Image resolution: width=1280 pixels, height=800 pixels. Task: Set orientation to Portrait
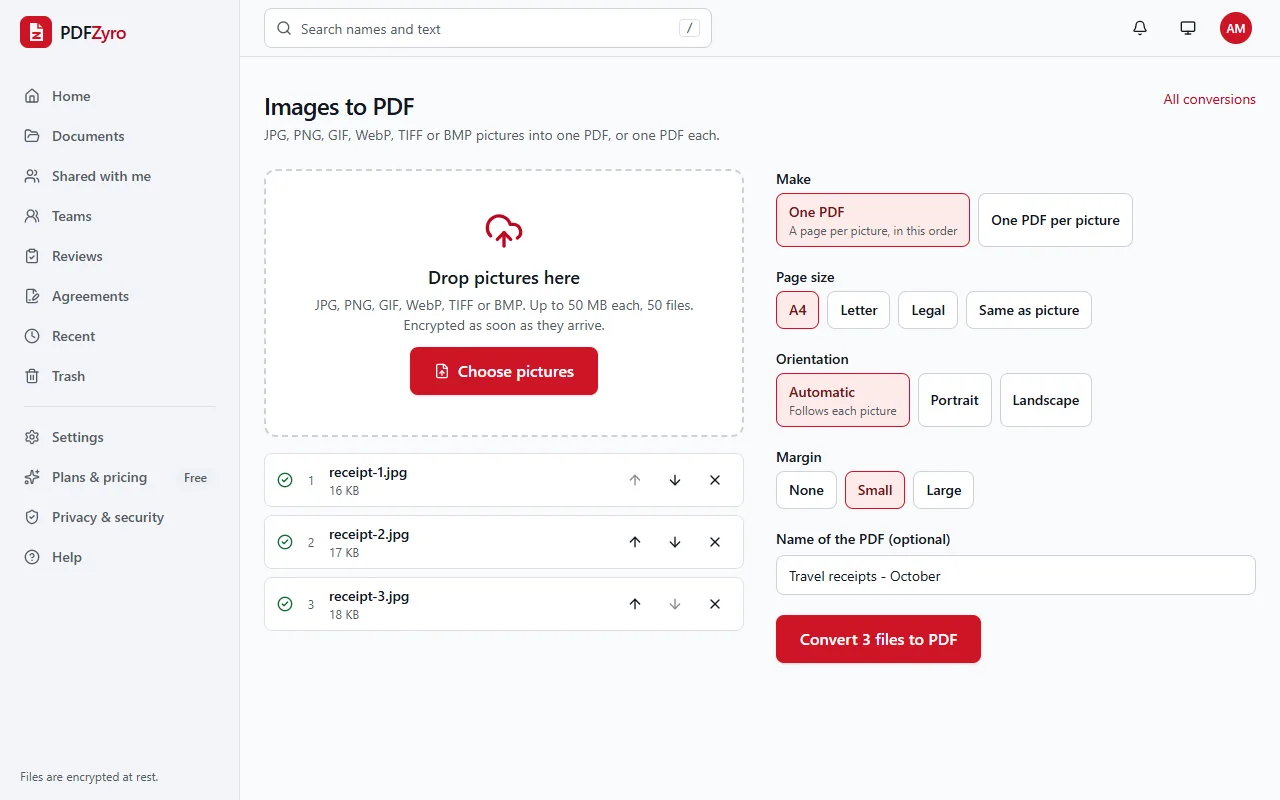coord(955,400)
